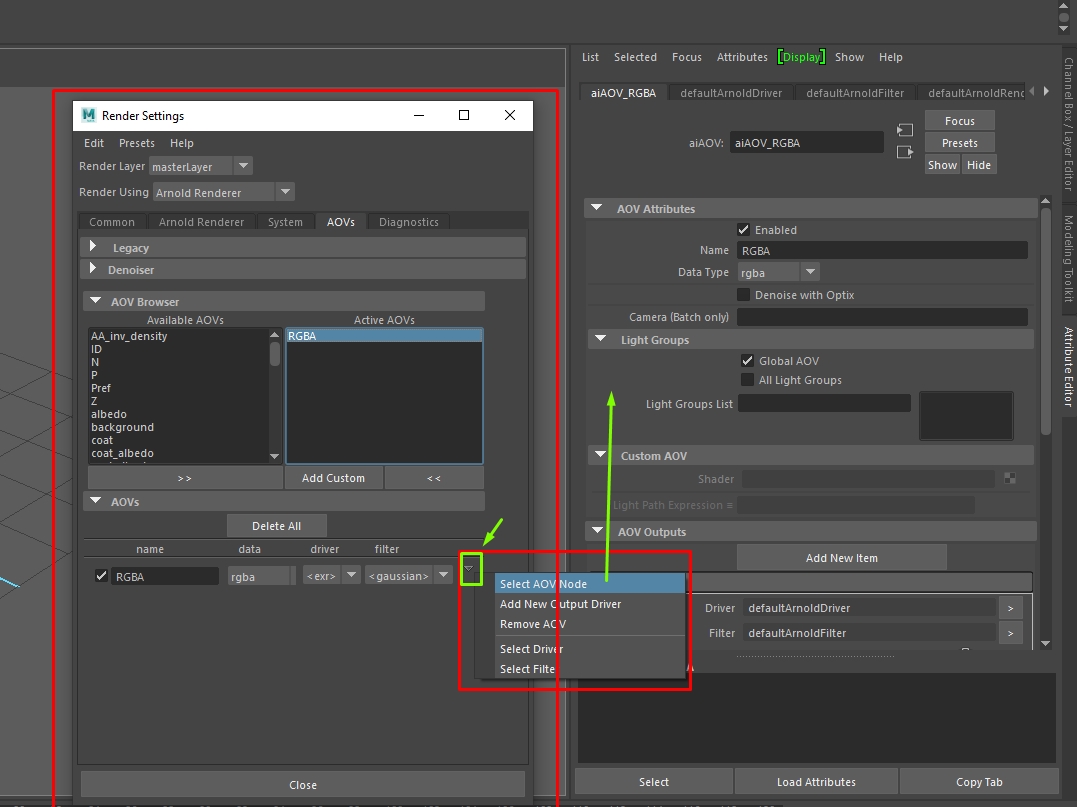Click the Available AOVs list scroll-down arrow
Image resolution: width=1077 pixels, height=807 pixels.
click(x=275, y=456)
